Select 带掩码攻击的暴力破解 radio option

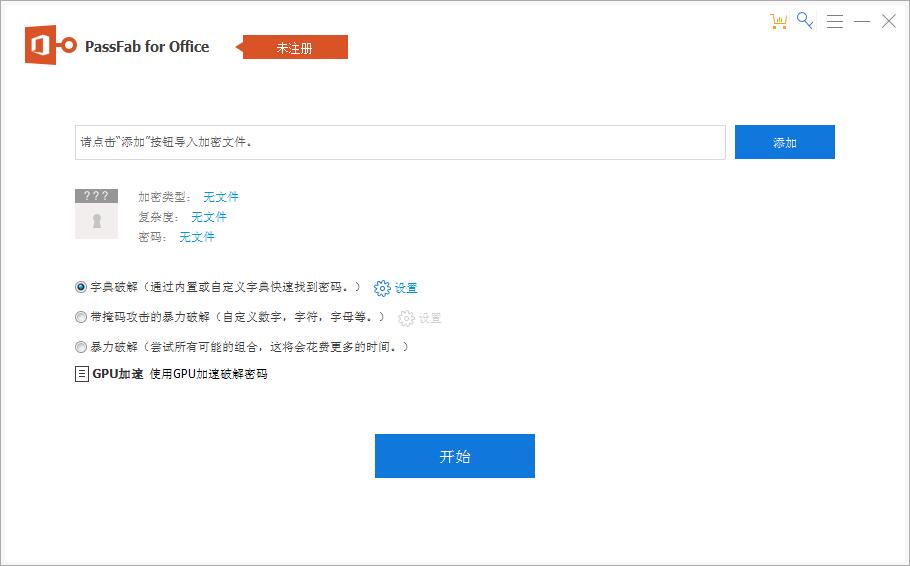click(x=81, y=317)
